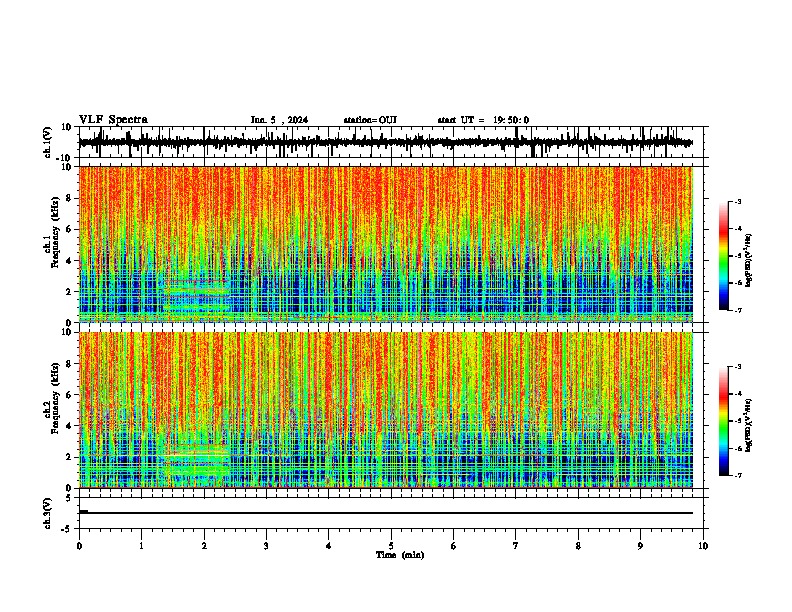Click the ch.2 frequency spectrogram panel

[x=385, y=410]
